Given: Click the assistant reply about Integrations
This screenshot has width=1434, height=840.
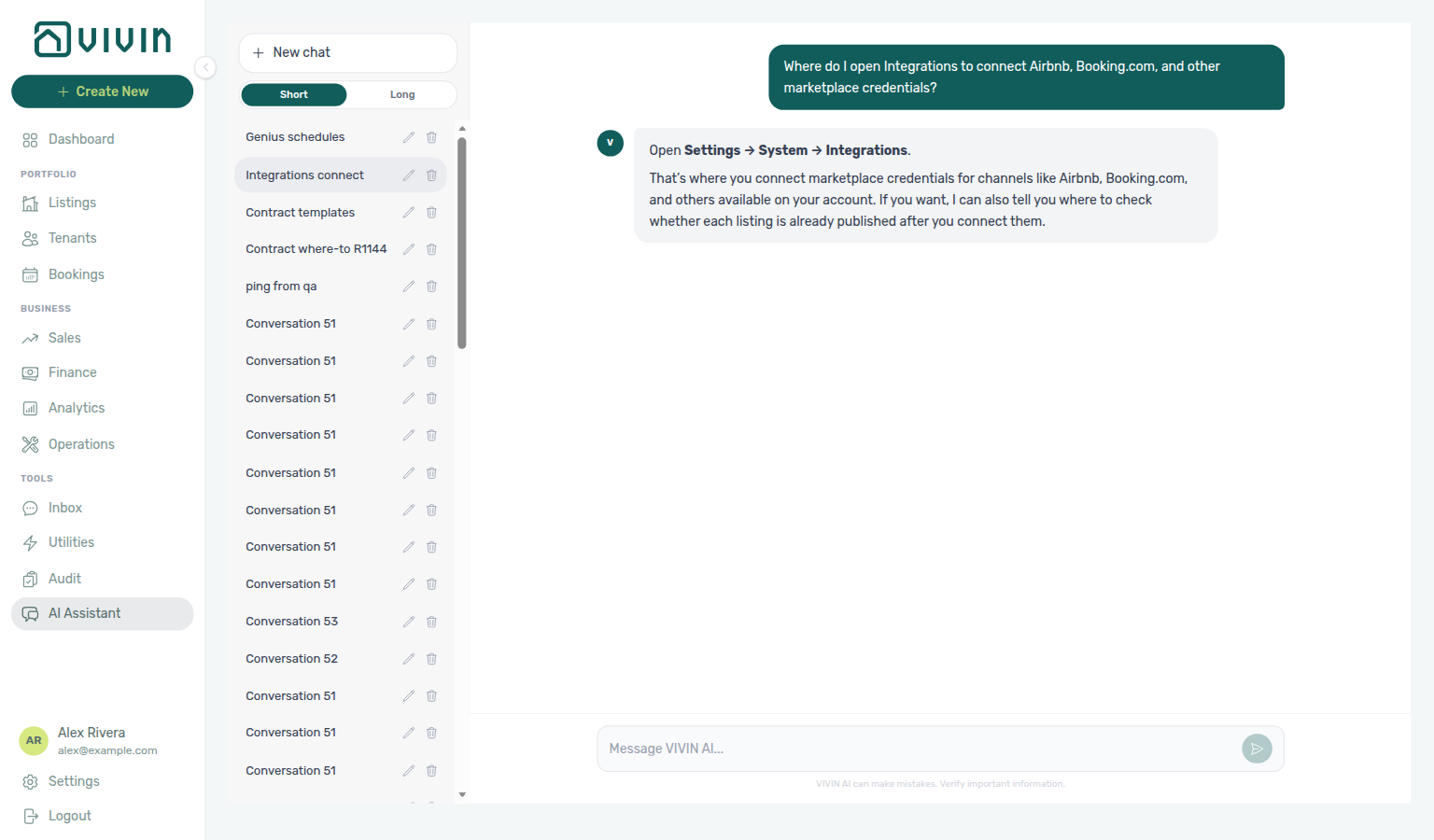Looking at the screenshot, I should click(925, 186).
